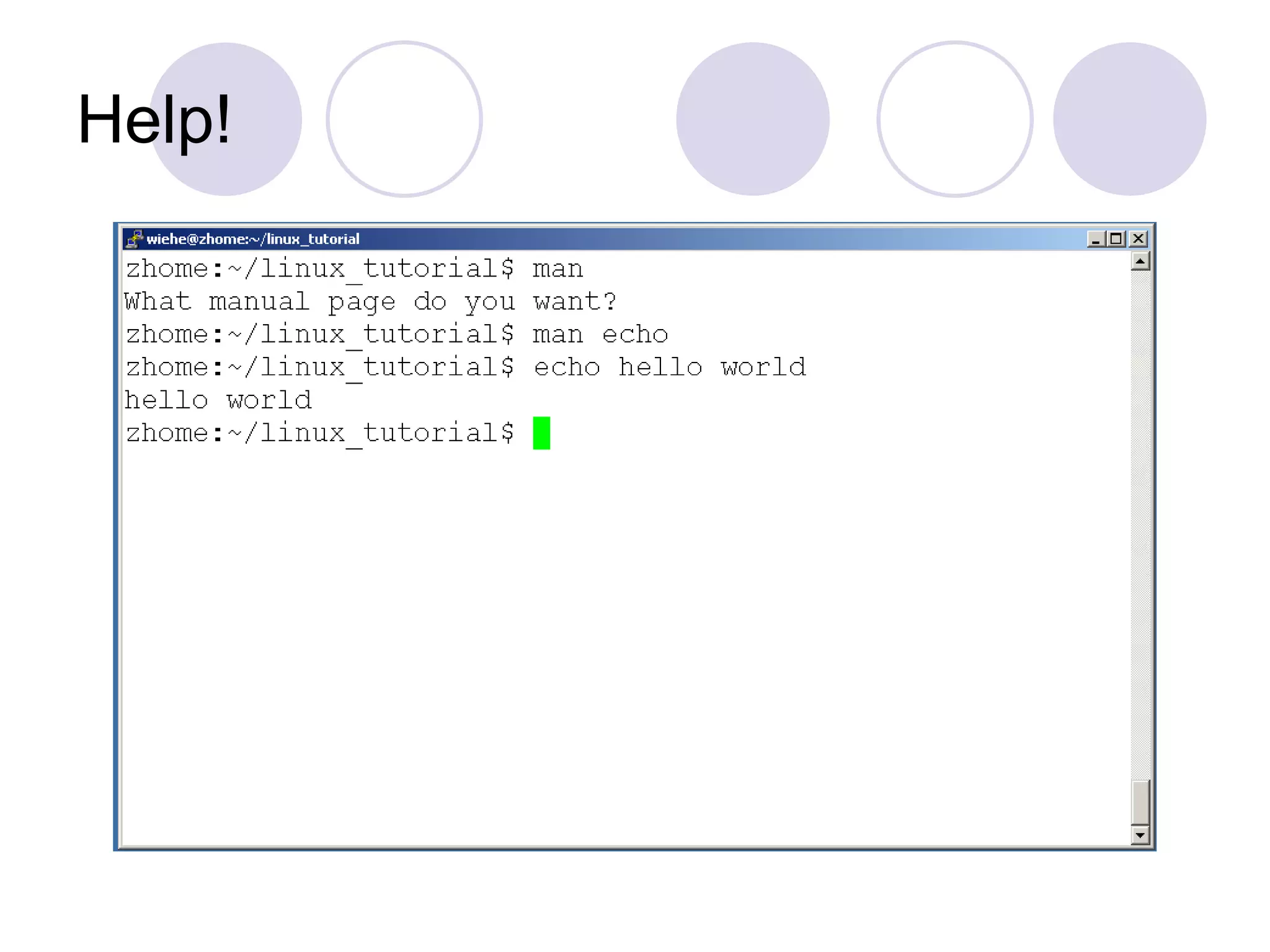Click the scrollbar thumb near the bottom

[1140, 802]
